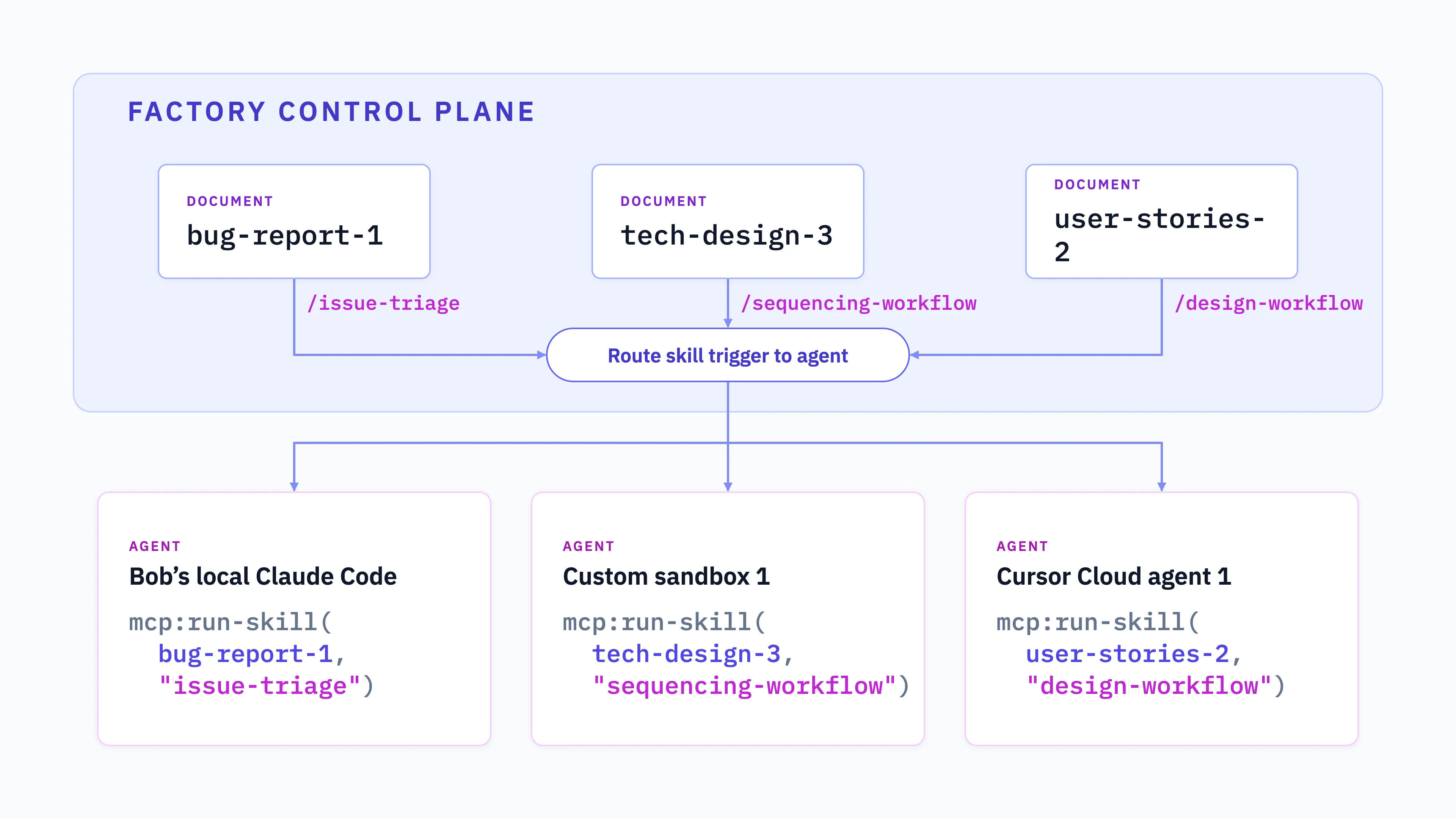The width and height of the screenshot is (1456, 819).
Task: Click bug-report-1 argument in Bob's agent code
Action: [x=245, y=654]
